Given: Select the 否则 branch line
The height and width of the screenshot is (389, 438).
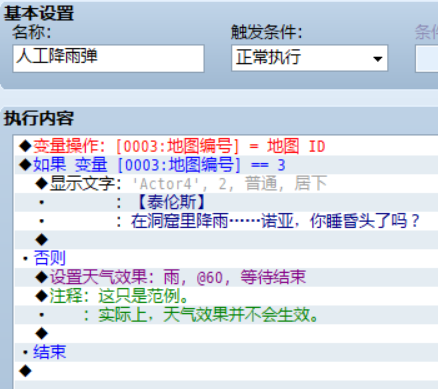Looking at the screenshot, I should [x=227, y=258].
